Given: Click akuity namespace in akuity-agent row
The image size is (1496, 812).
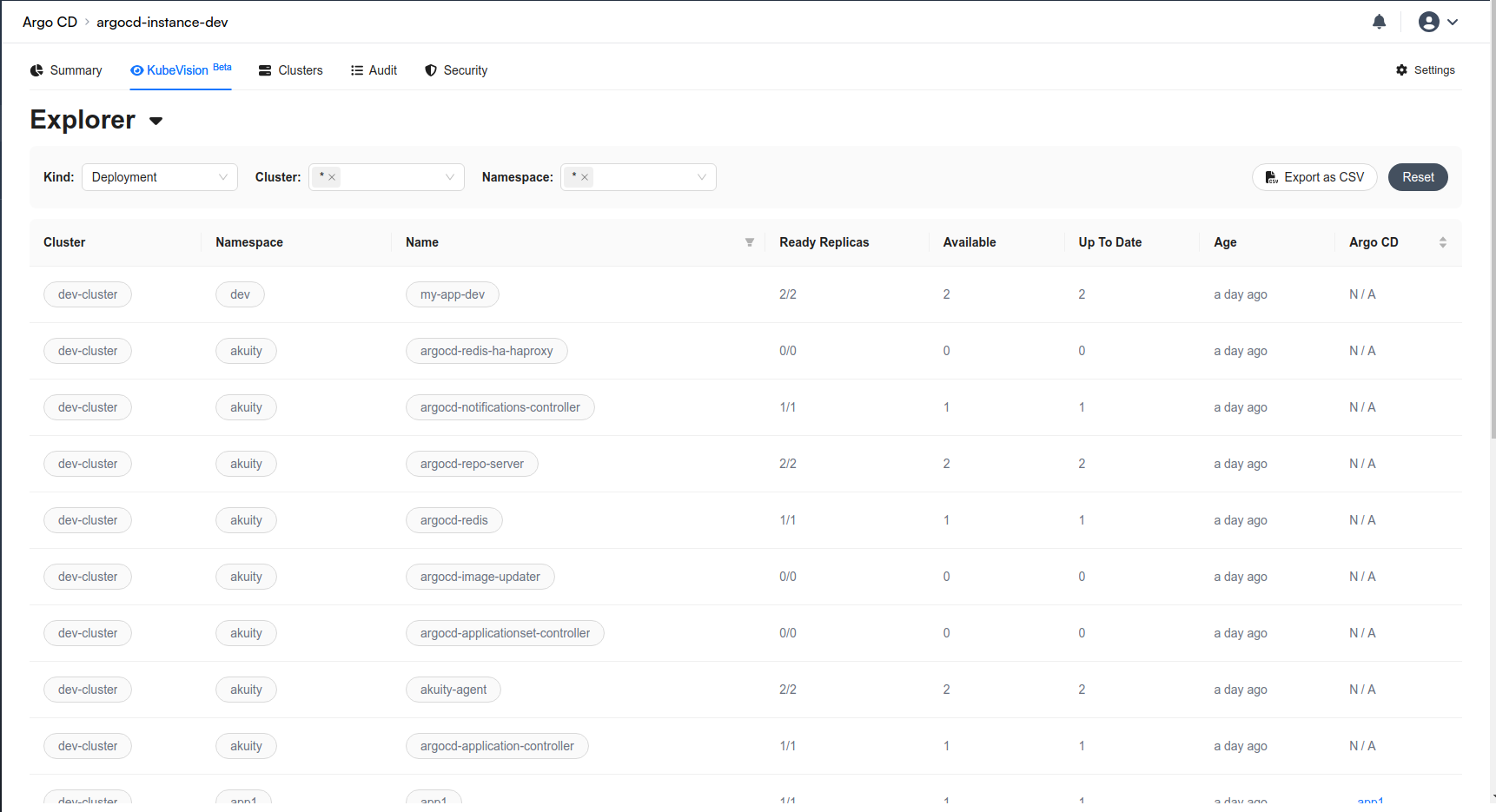Looking at the screenshot, I should click(x=246, y=690).
